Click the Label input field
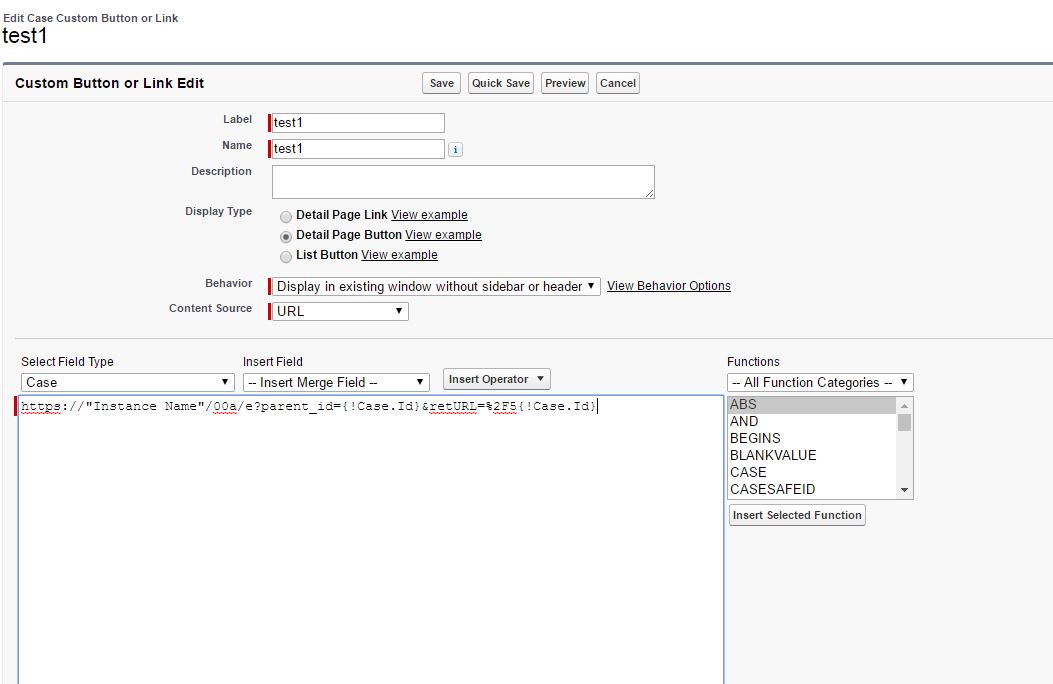The height and width of the screenshot is (684, 1053). 358,123
